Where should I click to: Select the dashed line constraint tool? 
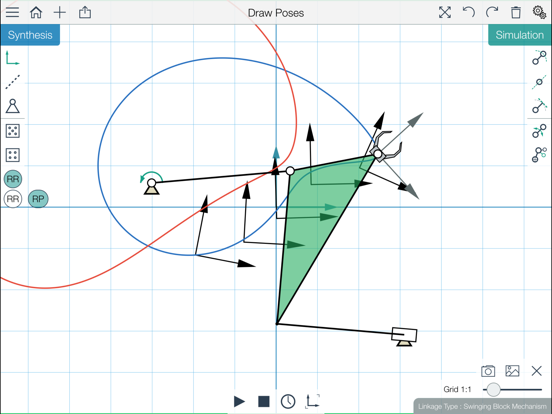(13, 82)
